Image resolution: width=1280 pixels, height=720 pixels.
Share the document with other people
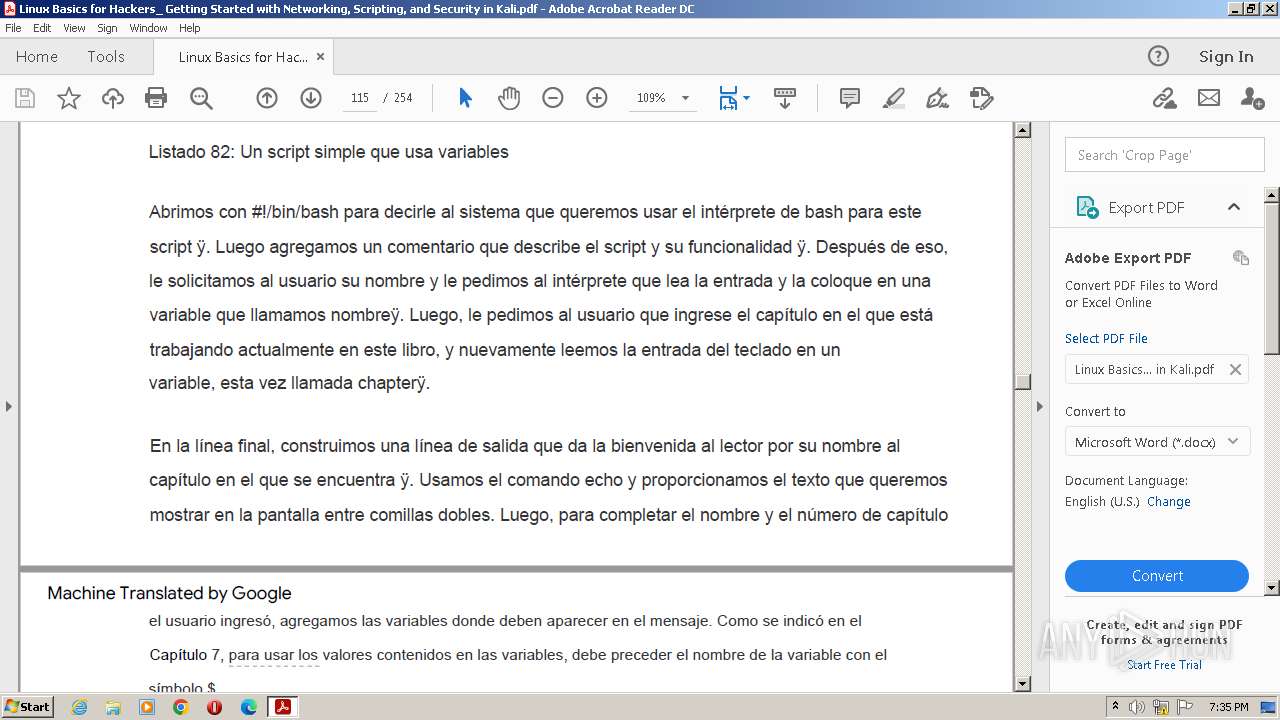tap(1252, 98)
